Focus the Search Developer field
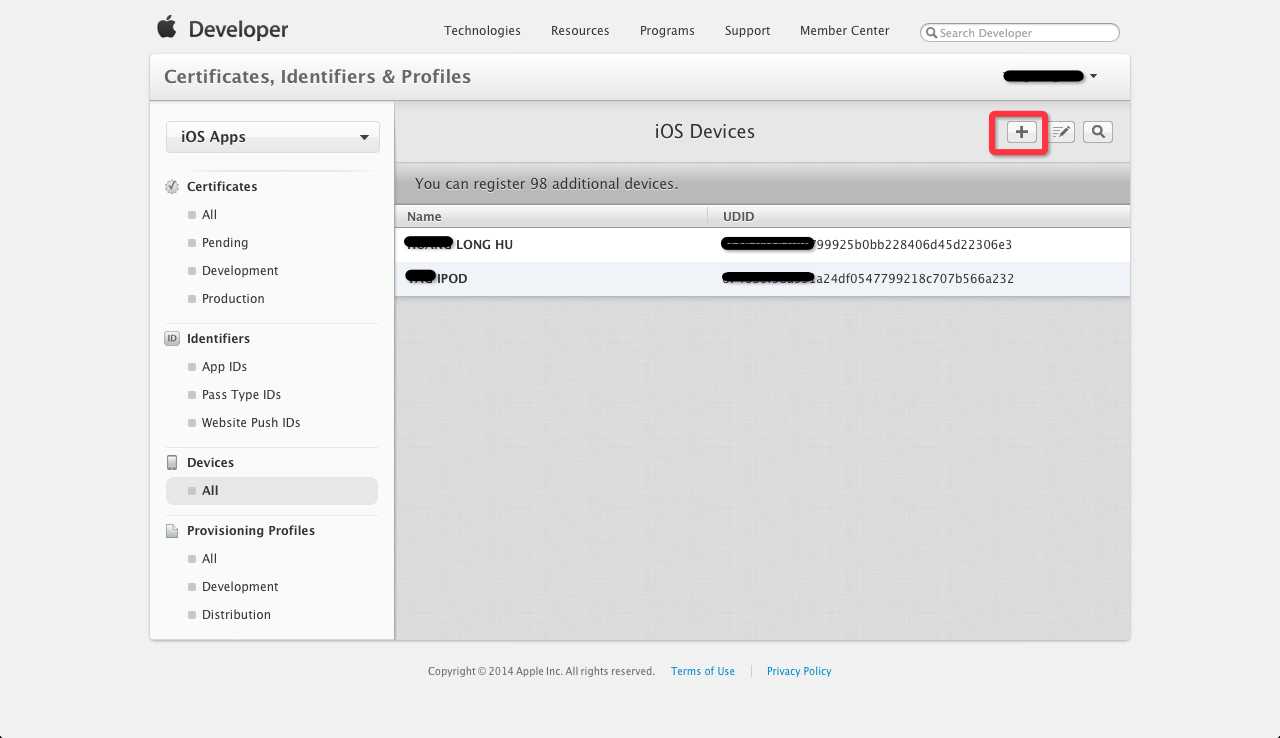Viewport: 1280px width, 738px height. tap(1020, 33)
